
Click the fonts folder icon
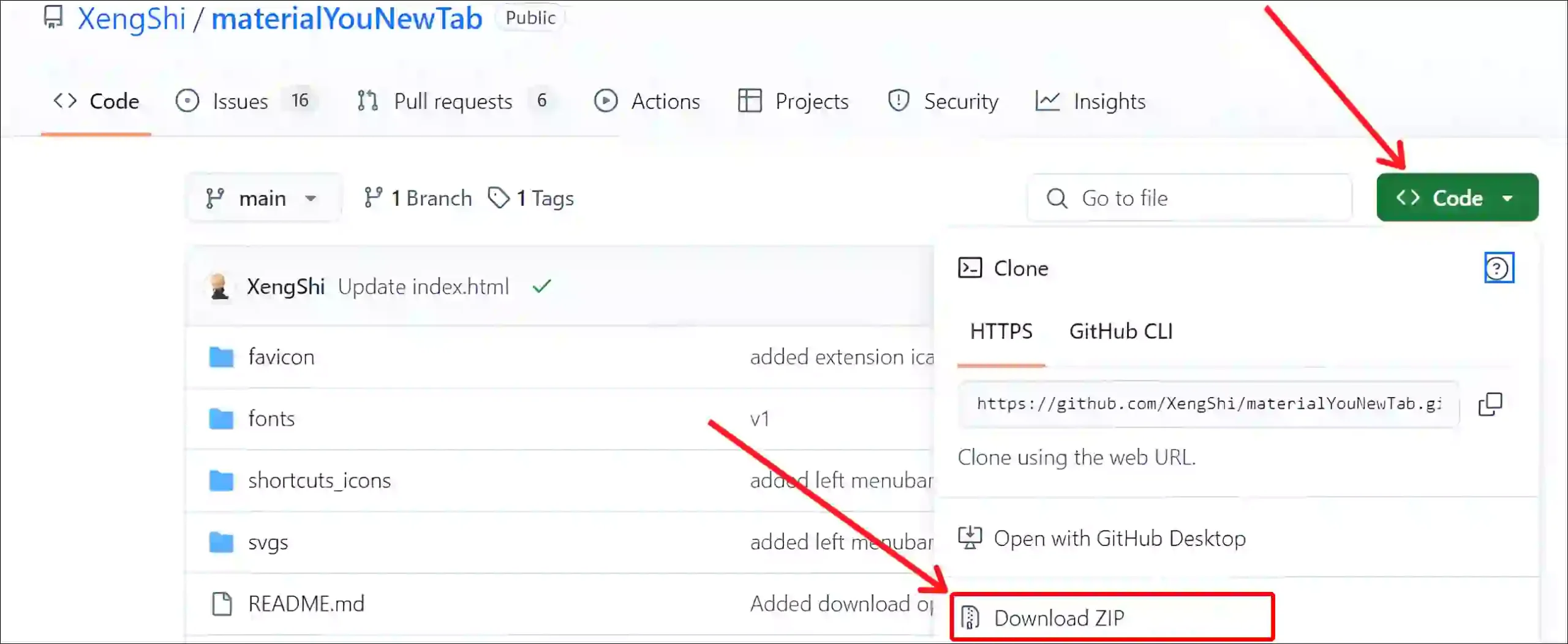click(221, 419)
